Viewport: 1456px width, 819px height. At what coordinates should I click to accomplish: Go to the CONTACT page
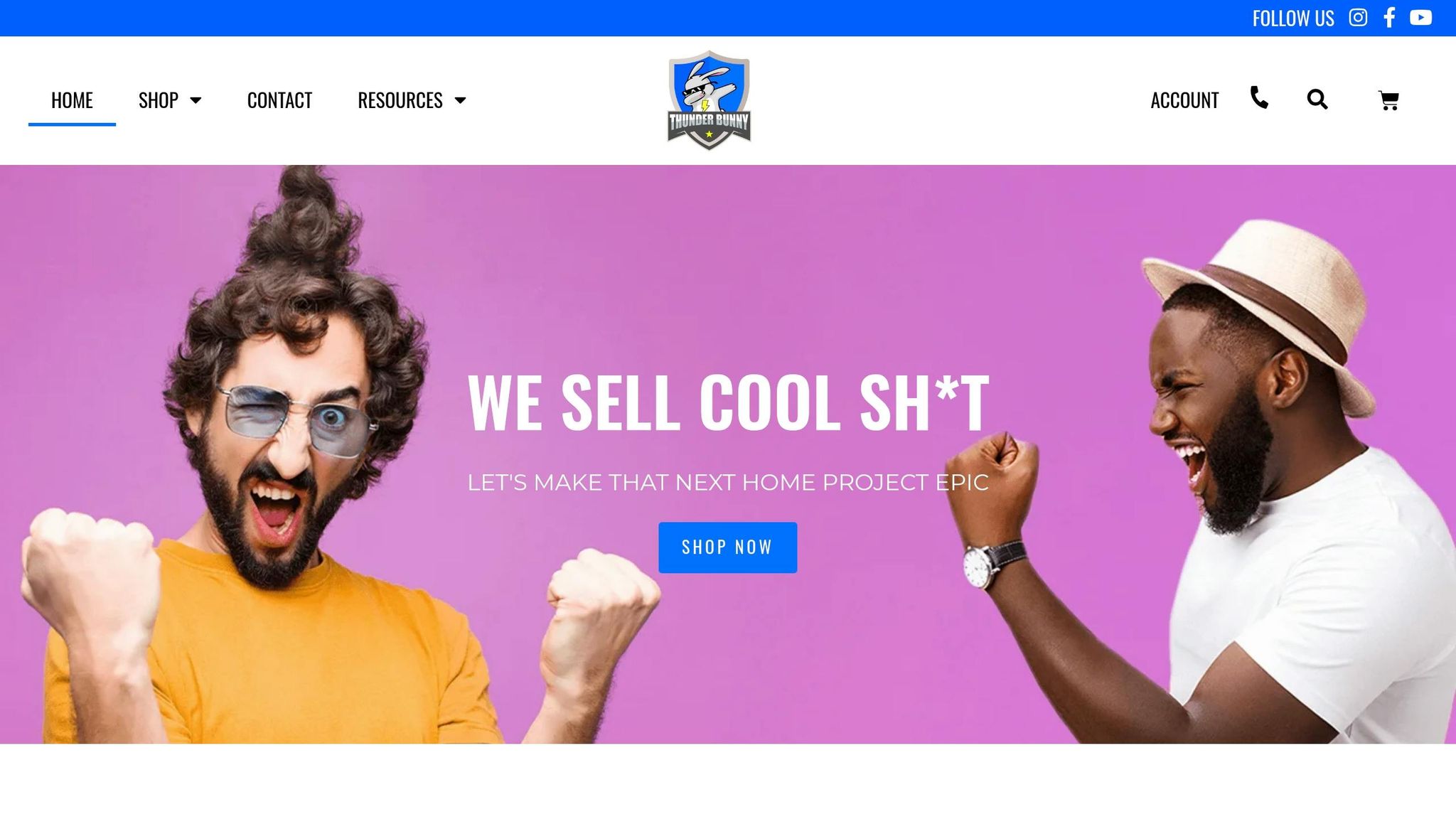click(279, 100)
